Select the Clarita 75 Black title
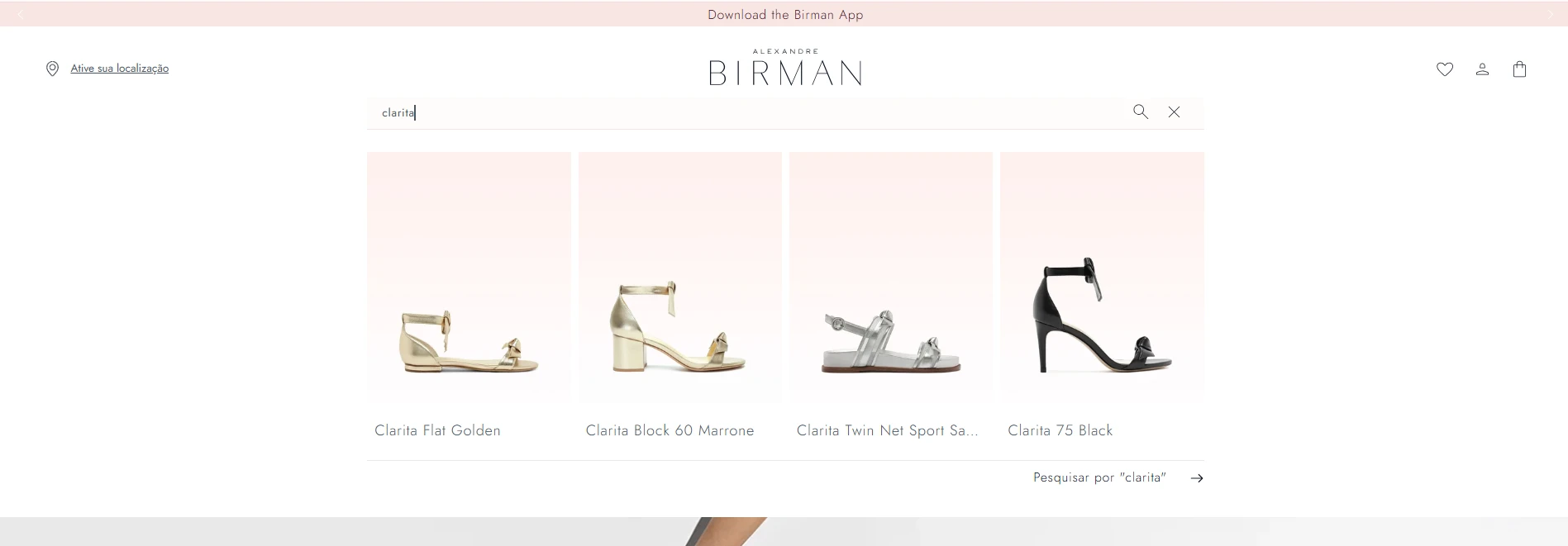This screenshot has width=1568, height=546. pyautogui.click(x=1060, y=430)
